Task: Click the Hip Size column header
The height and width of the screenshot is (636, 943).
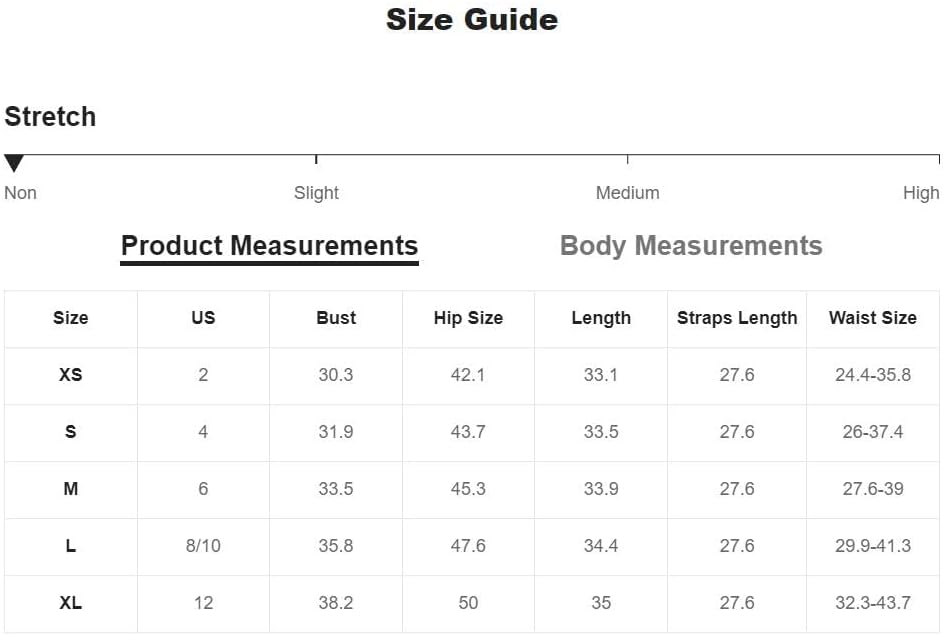Action: 468,317
